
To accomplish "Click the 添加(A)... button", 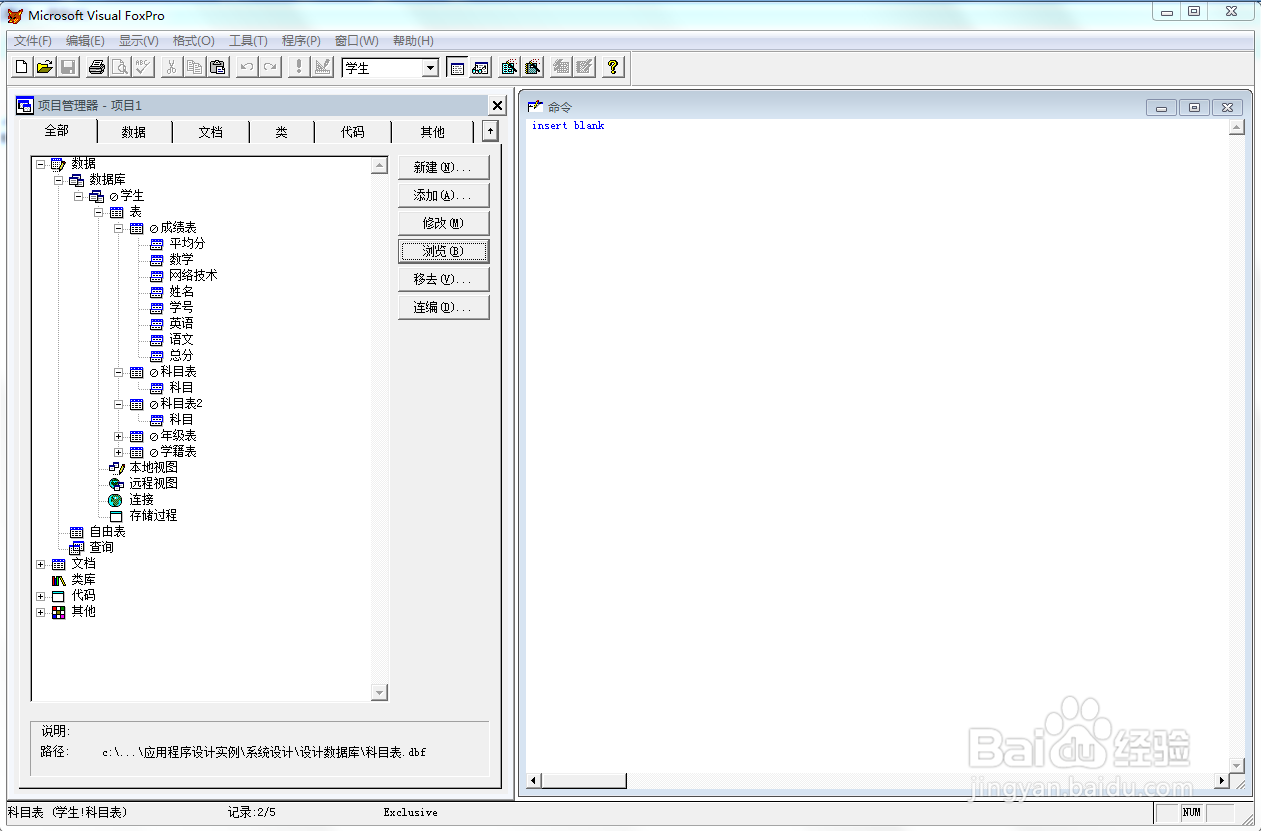I will click(x=443, y=195).
